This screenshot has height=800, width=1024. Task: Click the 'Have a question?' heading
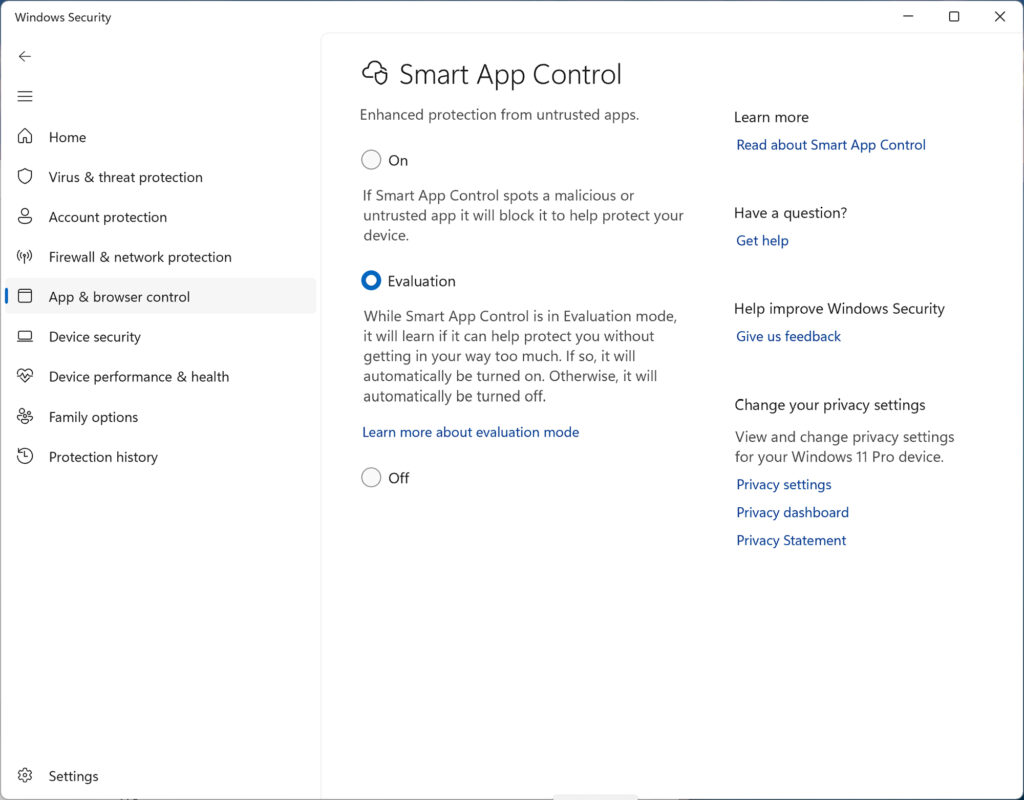pos(790,213)
